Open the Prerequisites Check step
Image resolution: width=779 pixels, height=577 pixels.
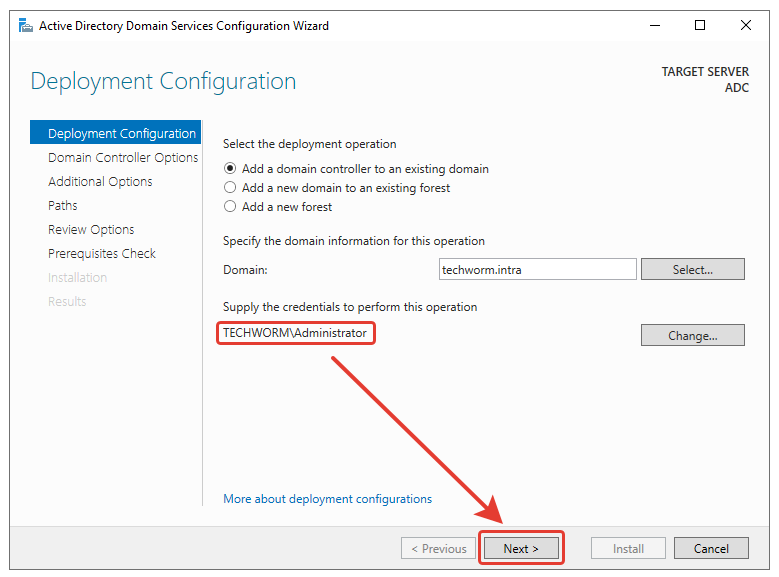click(x=102, y=254)
